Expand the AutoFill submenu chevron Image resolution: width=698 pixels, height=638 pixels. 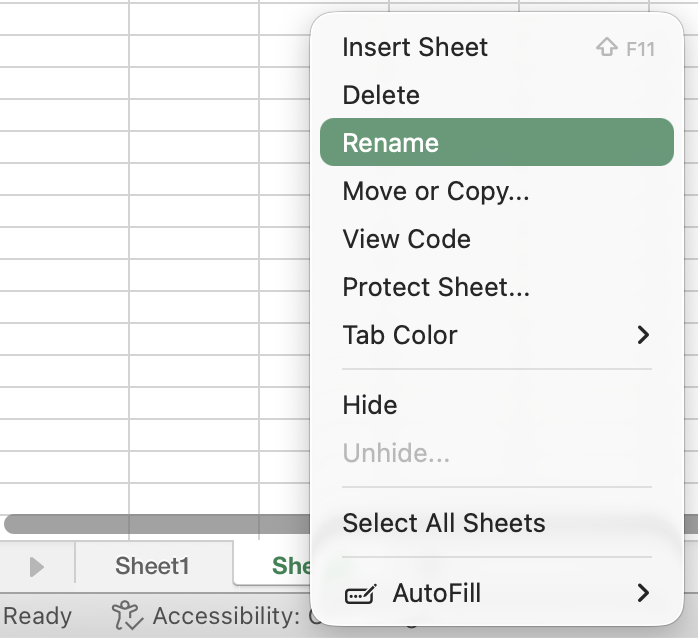pos(643,593)
